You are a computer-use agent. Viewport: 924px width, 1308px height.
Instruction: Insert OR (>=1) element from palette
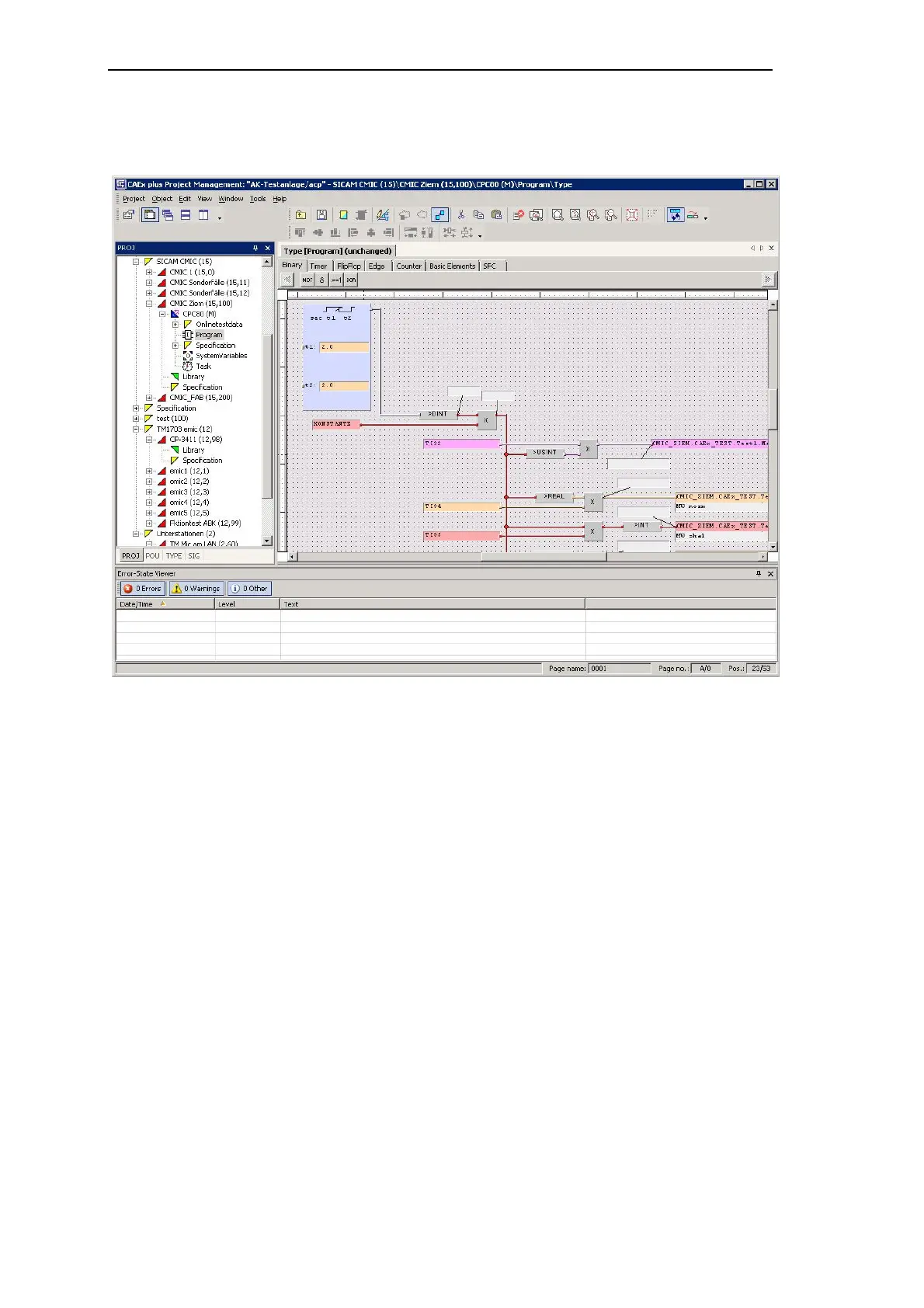336,280
